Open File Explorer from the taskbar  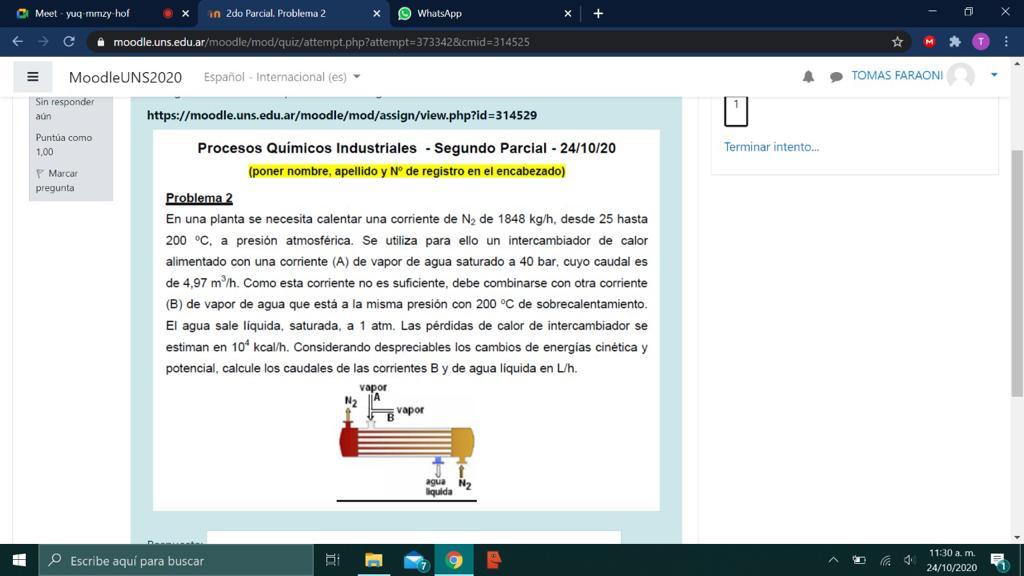click(x=374, y=560)
